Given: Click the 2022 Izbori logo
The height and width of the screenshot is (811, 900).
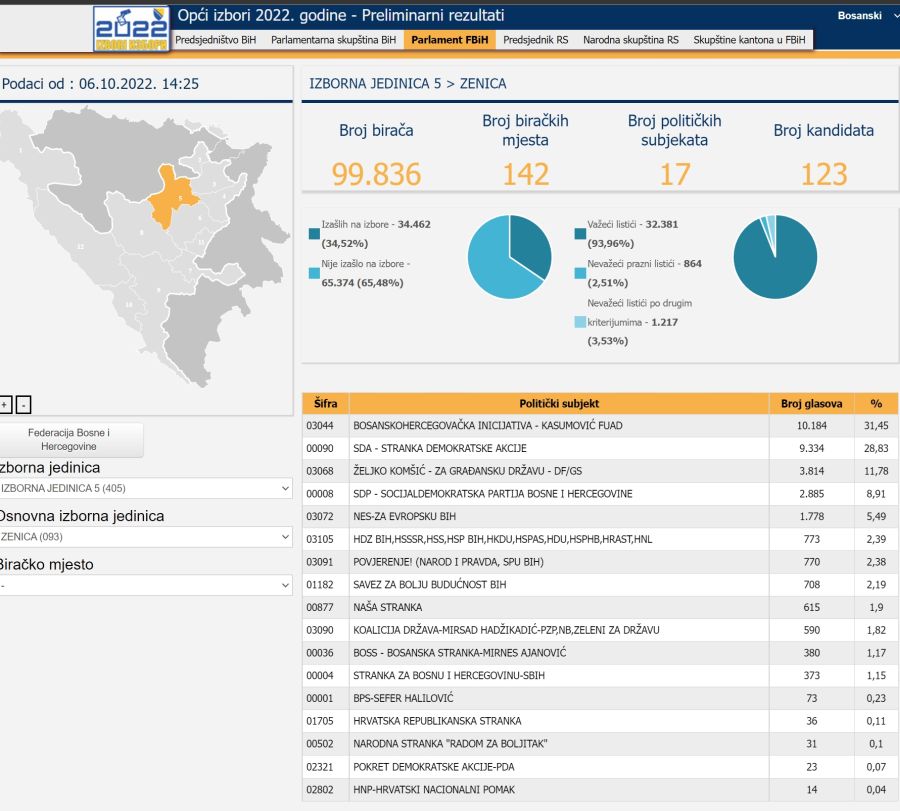Looking at the screenshot, I should click(130, 28).
